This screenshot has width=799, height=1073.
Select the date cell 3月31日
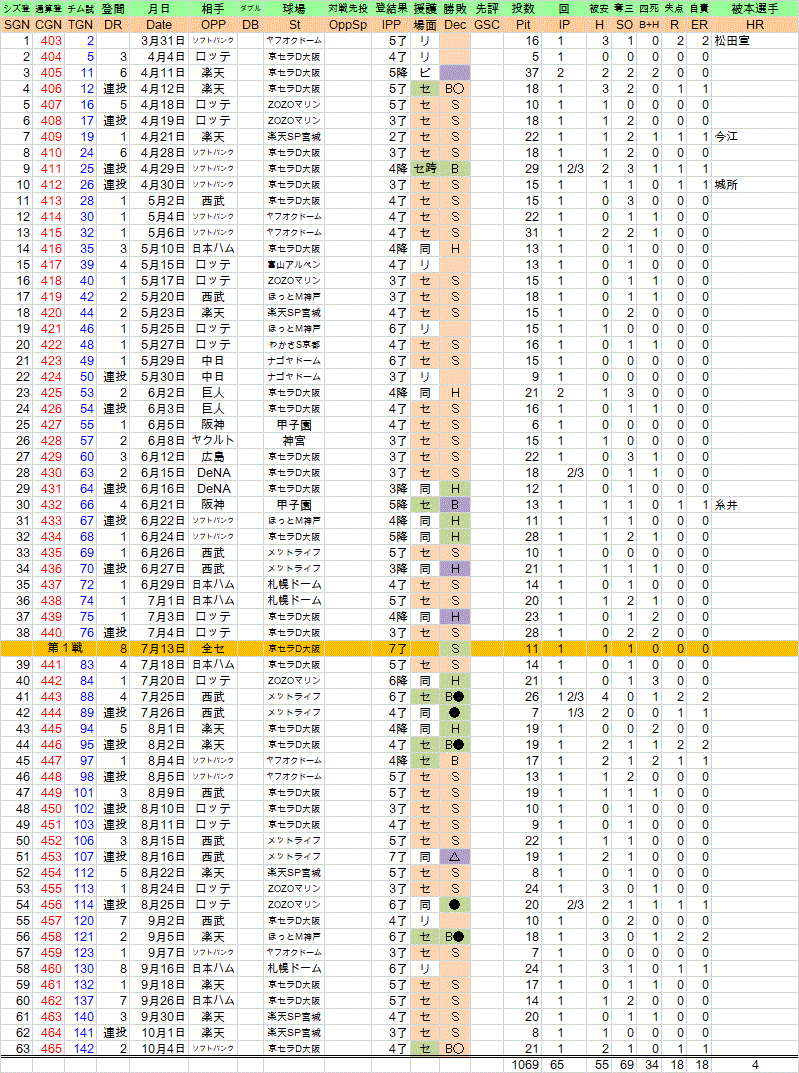click(159, 40)
